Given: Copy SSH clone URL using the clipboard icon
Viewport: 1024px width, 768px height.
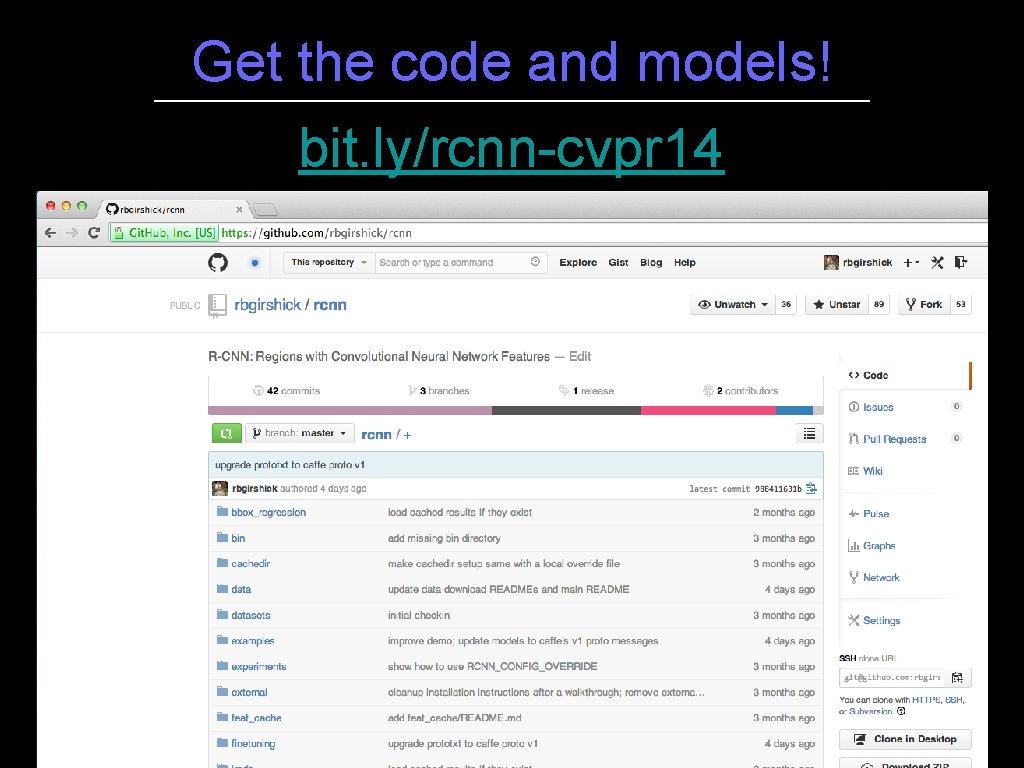Looking at the screenshot, I should tap(957, 677).
